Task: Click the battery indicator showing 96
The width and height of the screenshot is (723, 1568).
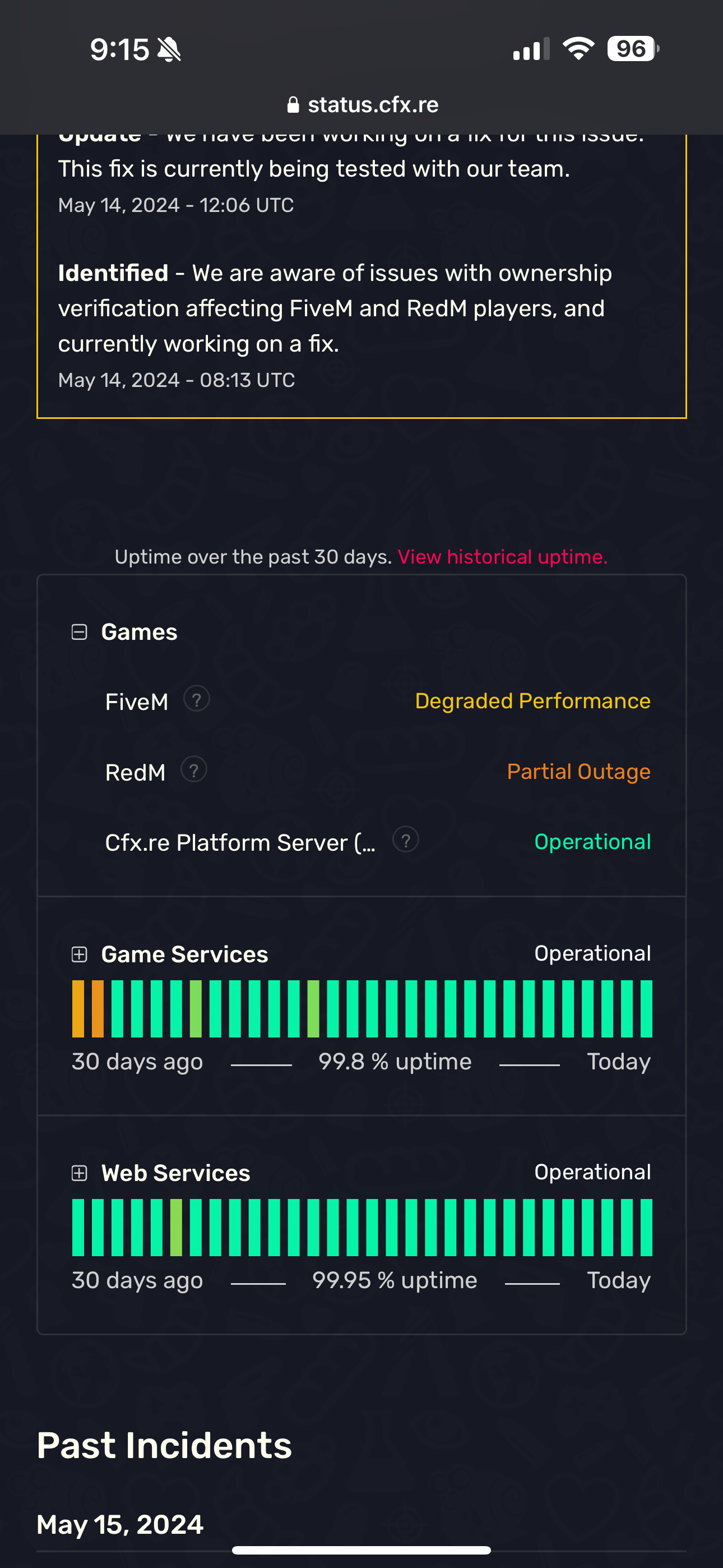Action: (x=631, y=49)
